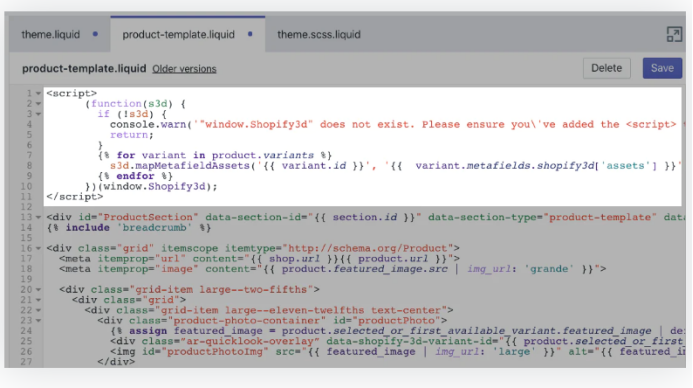Click the 'return;' statement on line 5
Image resolution: width=693 pixels, height=388 pixels.
tap(132, 135)
